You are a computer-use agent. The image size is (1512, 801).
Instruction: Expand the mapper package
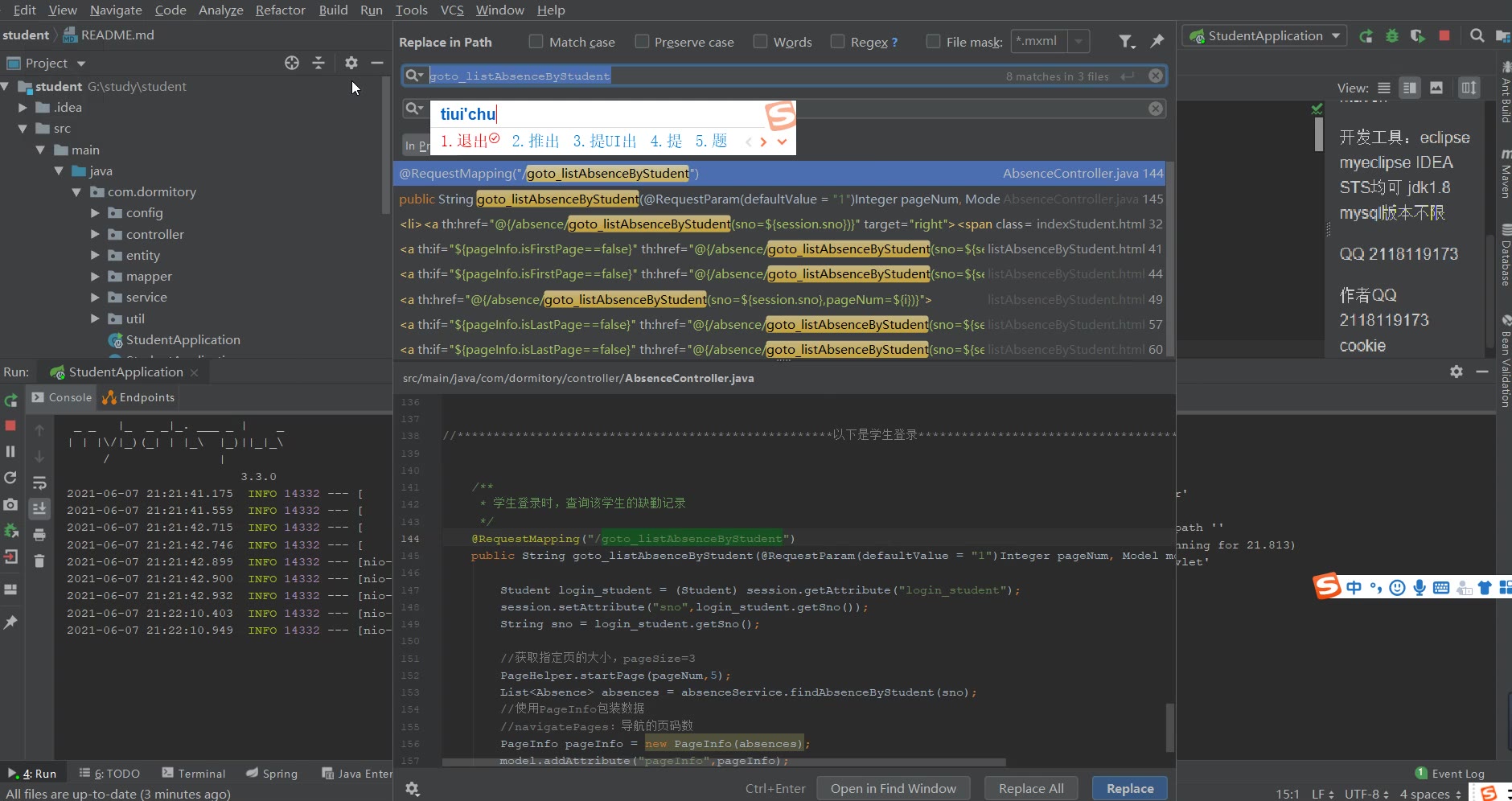[95, 277]
